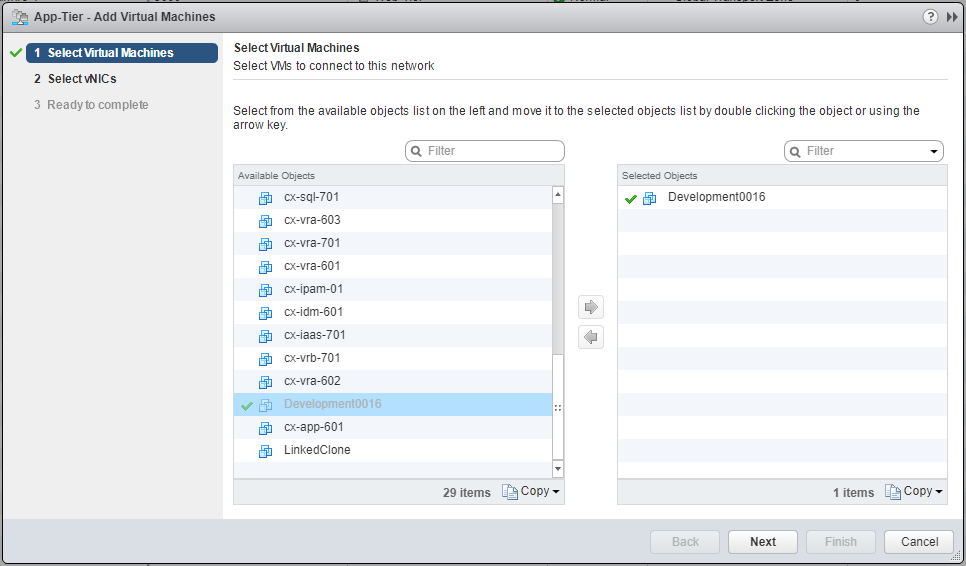Click the right arrow to add selected VM
Image resolution: width=966 pixels, height=566 pixels.
591,307
